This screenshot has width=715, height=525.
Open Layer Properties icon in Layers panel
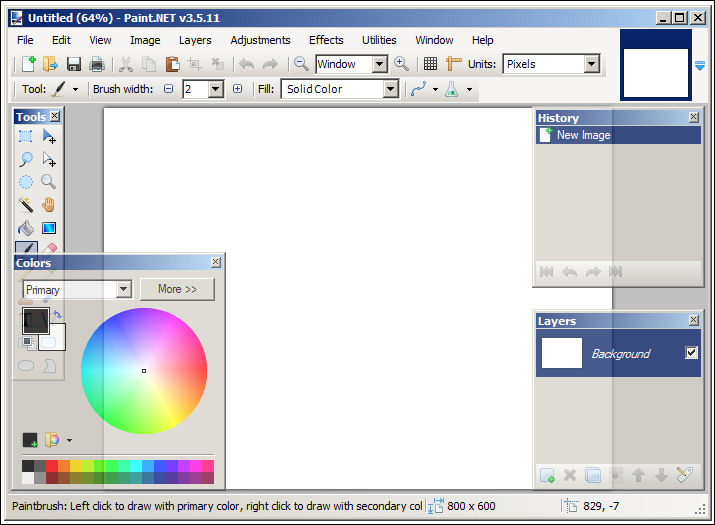[684, 475]
